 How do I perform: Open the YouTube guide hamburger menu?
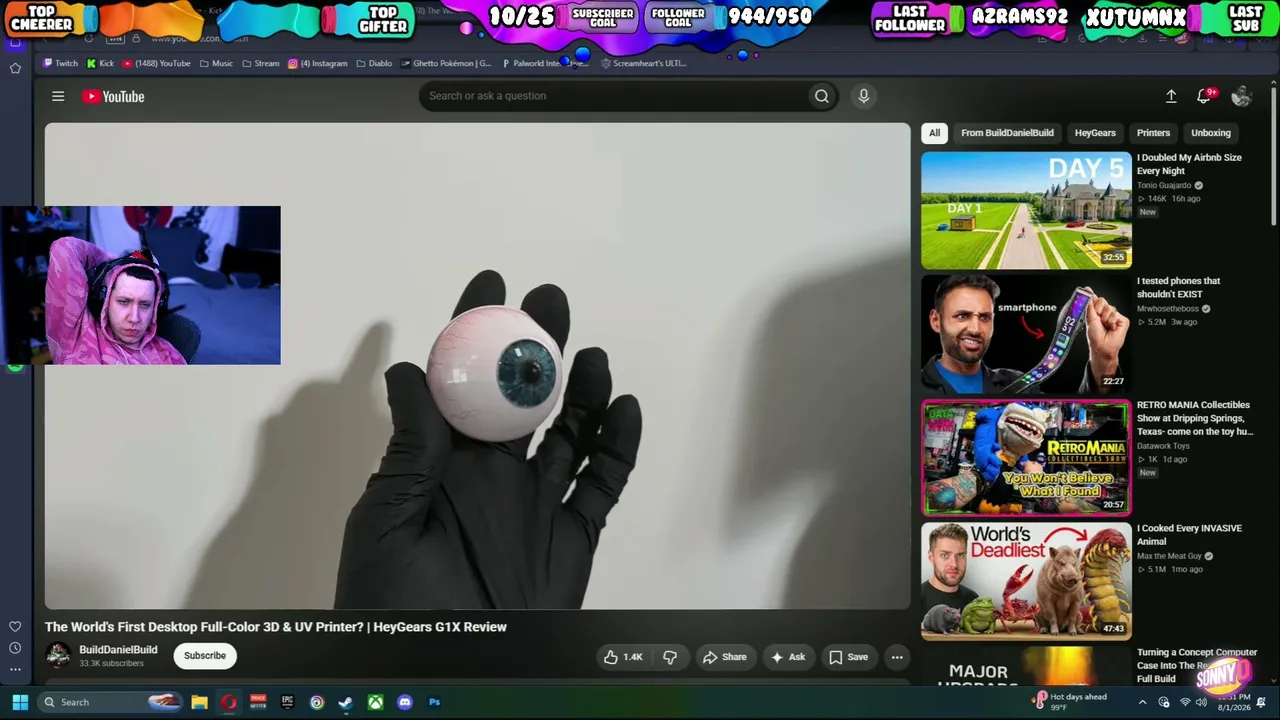58,96
